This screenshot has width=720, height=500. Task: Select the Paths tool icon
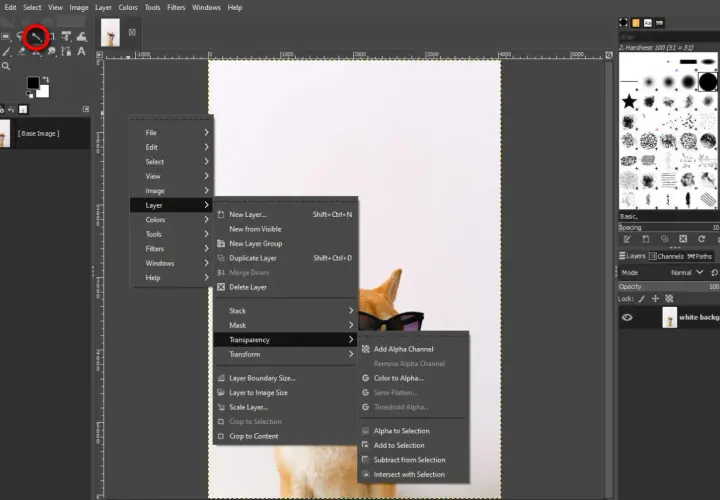point(66,51)
